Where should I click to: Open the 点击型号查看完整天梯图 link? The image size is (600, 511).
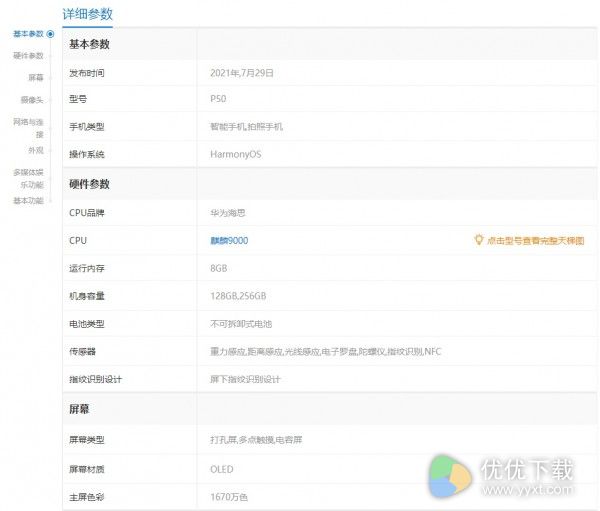point(535,241)
